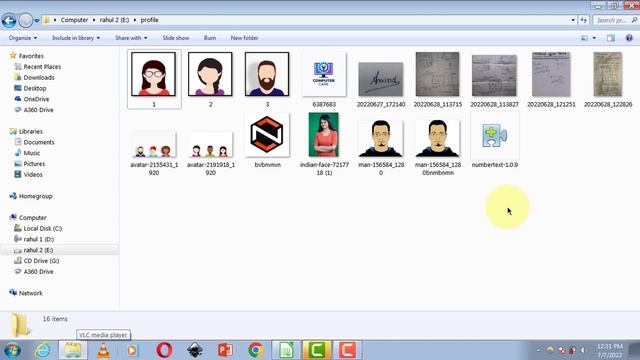Open CD Drive (G:)

point(41,261)
